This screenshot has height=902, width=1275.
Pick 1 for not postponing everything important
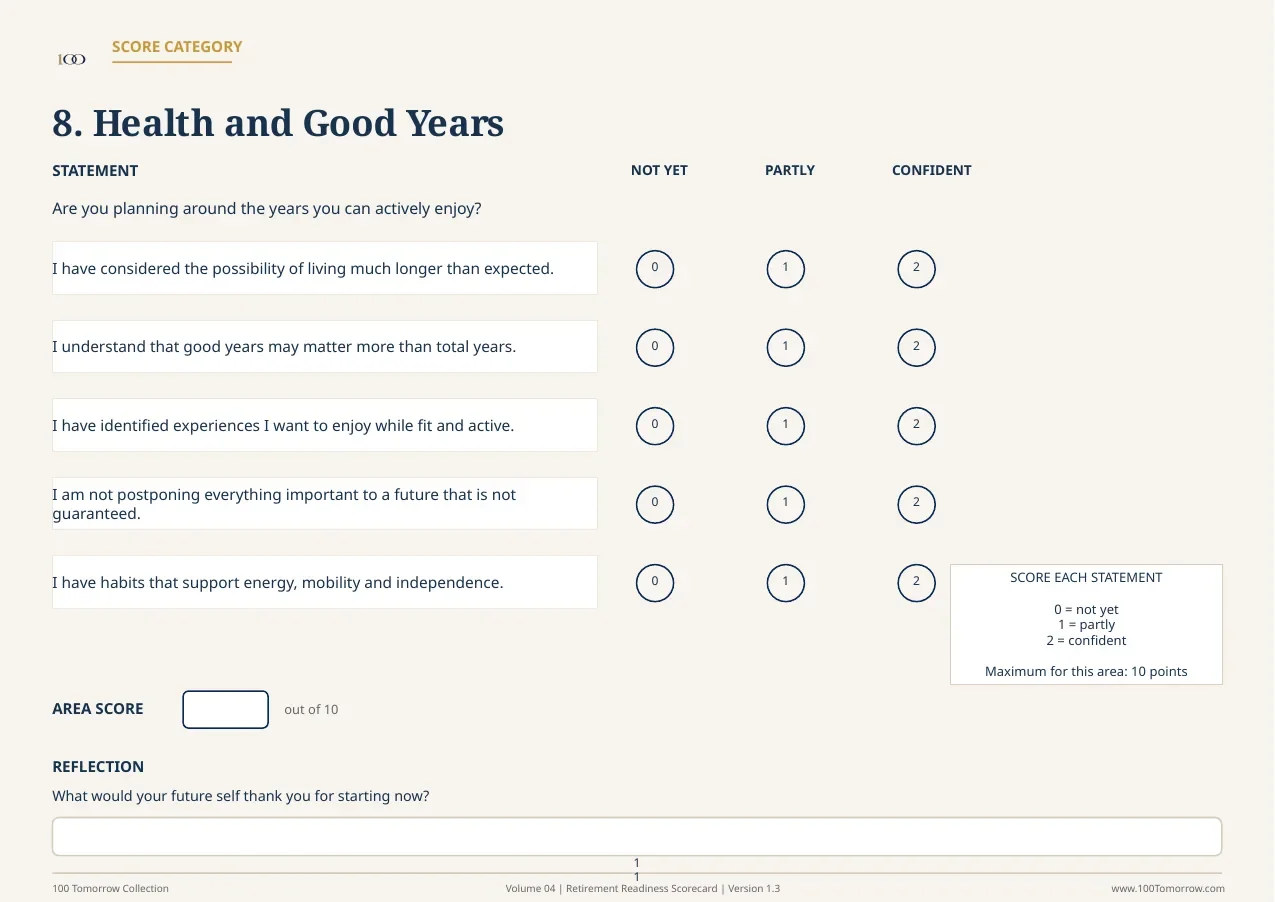(x=786, y=504)
